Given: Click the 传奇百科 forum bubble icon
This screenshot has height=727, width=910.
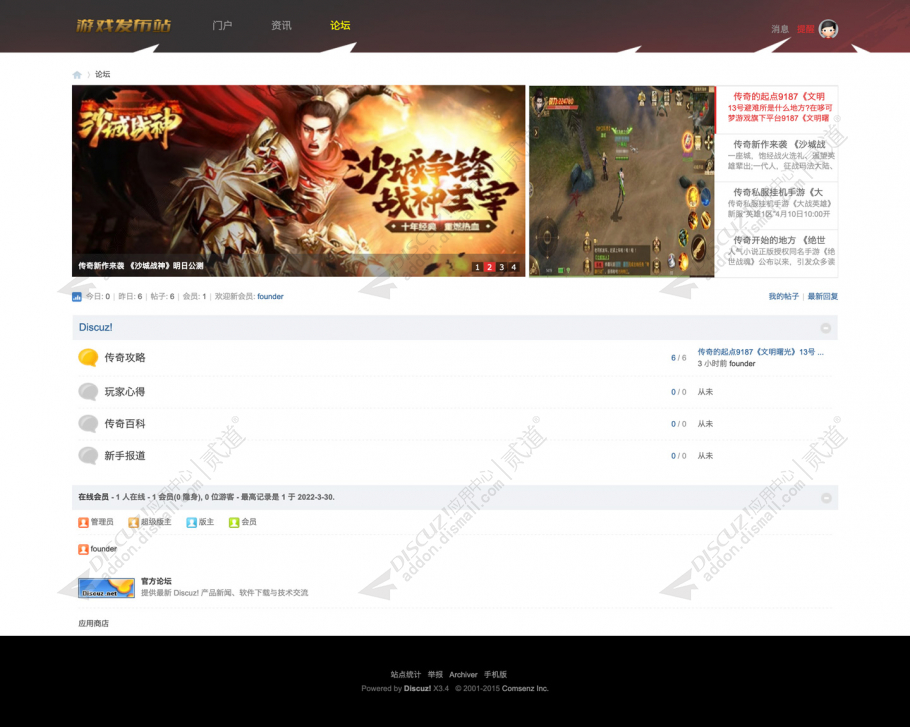Looking at the screenshot, I should (88, 424).
